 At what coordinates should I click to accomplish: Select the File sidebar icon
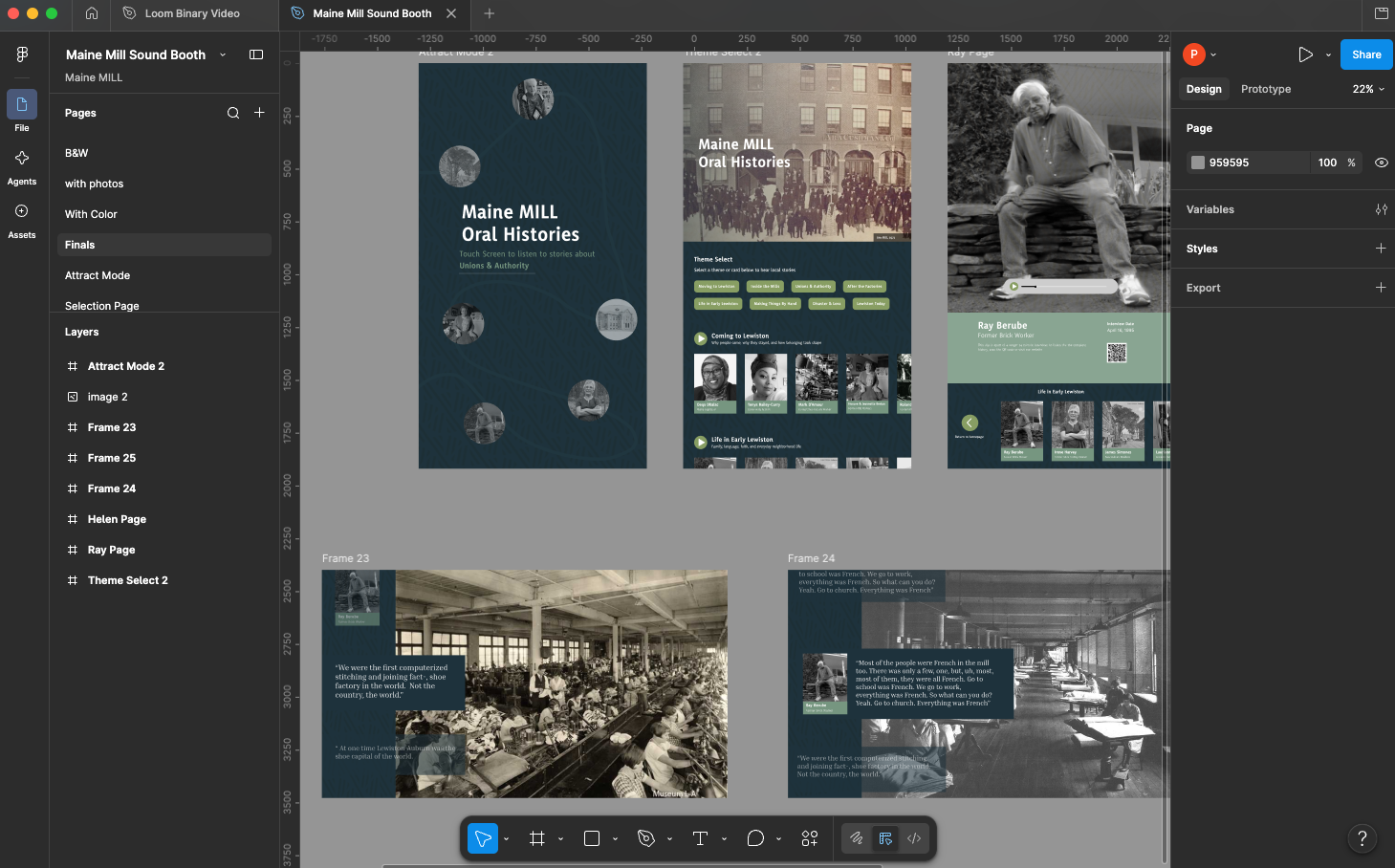click(x=22, y=104)
